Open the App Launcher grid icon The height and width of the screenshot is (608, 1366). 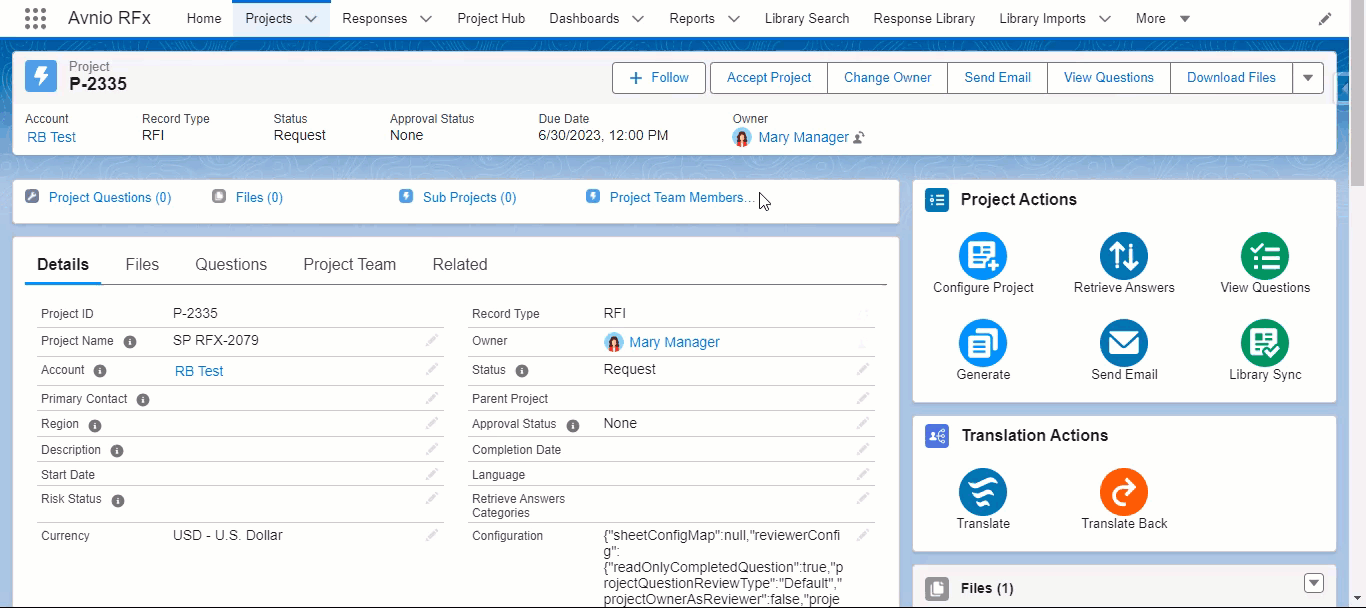click(x=35, y=18)
